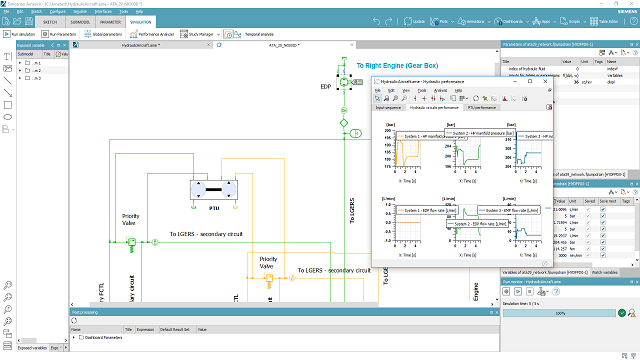Select the rectangle drawing tool in left sidebar
Screen dimensions: 640x360
(7, 105)
